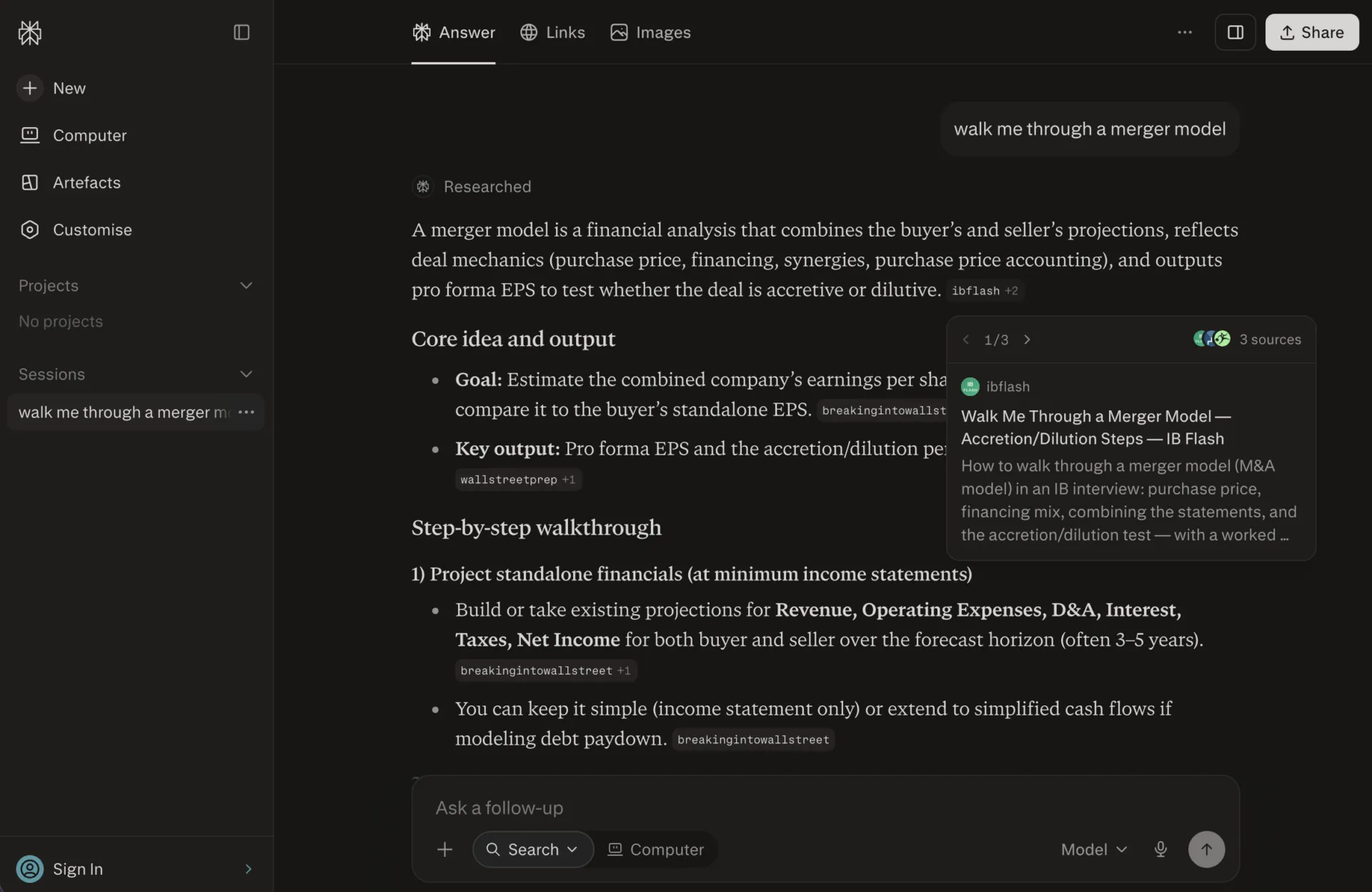The width and height of the screenshot is (1372, 892).
Task: Switch to the Links tab
Action: point(552,32)
